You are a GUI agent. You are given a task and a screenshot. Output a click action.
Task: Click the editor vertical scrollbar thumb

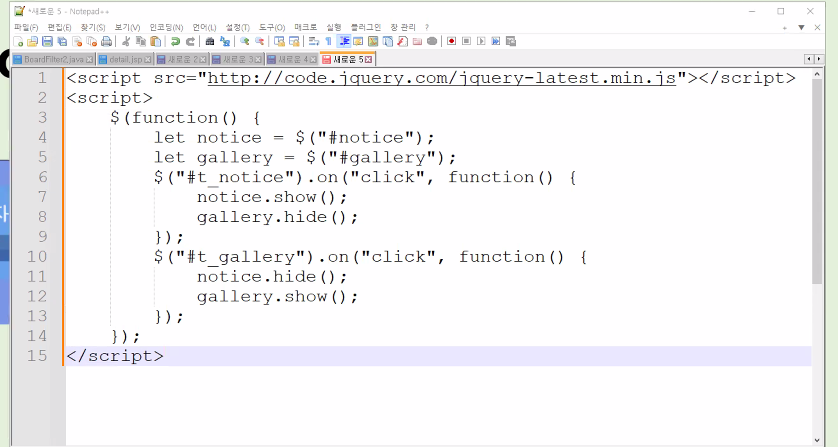[x=817, y=182]
